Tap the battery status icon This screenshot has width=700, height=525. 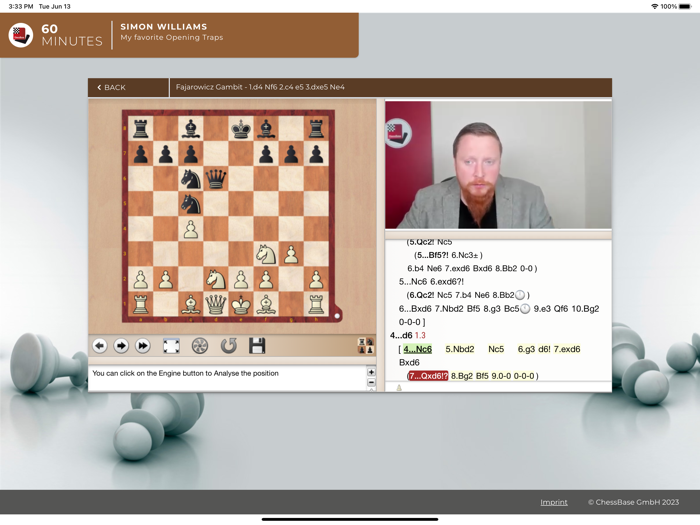685,6
